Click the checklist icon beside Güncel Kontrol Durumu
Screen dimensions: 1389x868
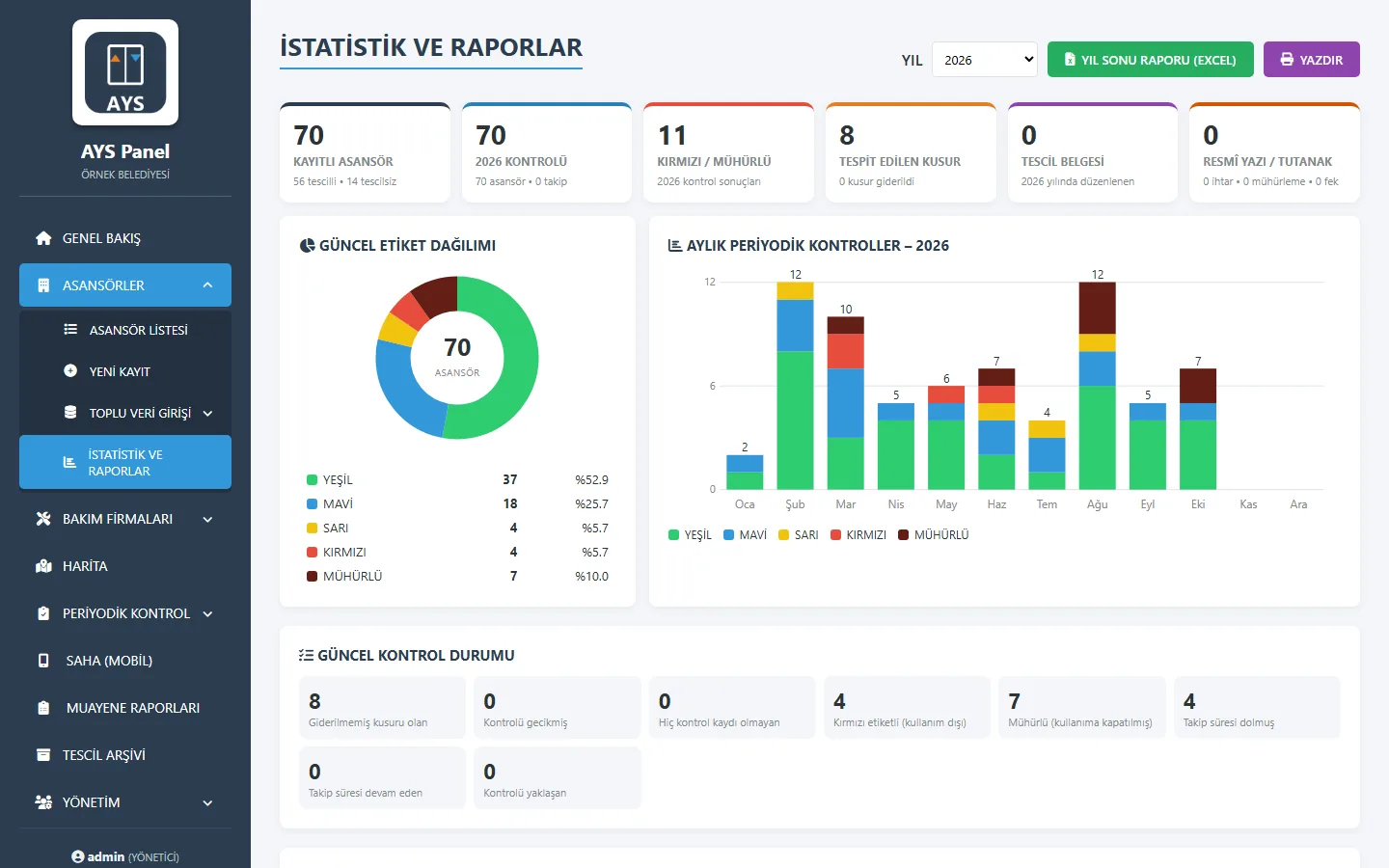tap(306, 656)
